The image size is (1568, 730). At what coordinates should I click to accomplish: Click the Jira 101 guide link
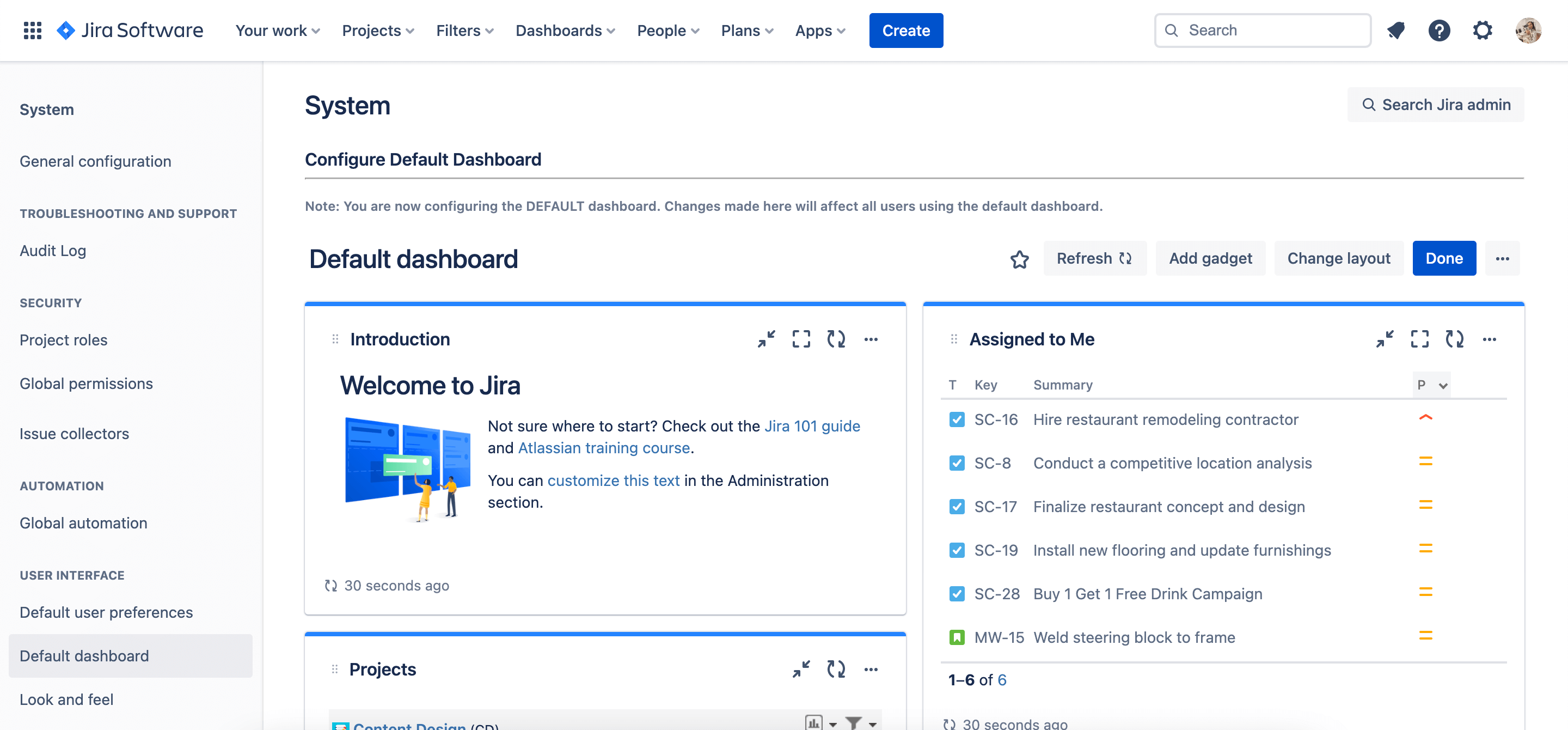812,425
